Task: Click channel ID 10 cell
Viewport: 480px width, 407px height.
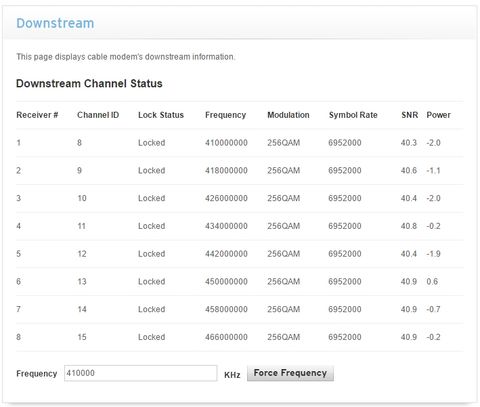Action: (x=82, y=198)
